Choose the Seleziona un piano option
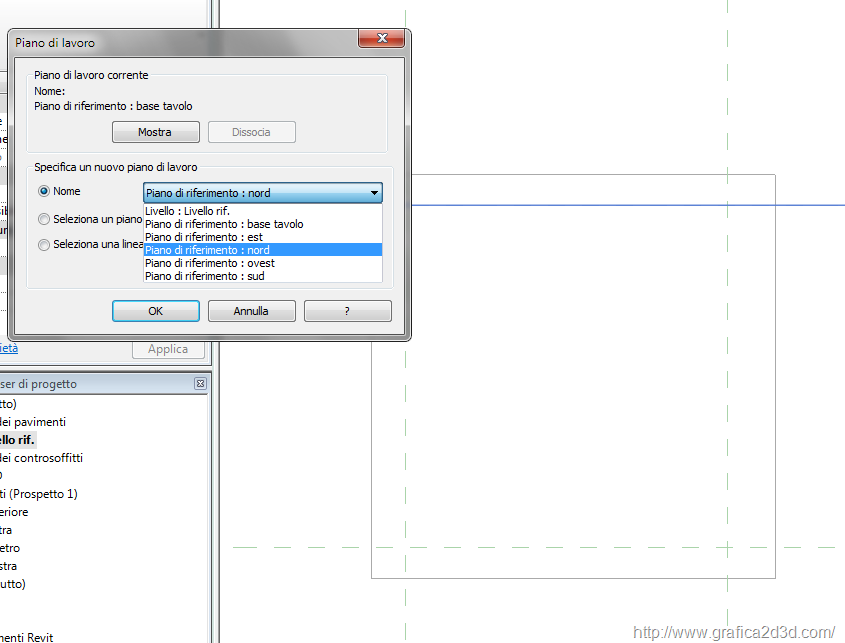This screenshot has height=643, width=845. [44, 219]
